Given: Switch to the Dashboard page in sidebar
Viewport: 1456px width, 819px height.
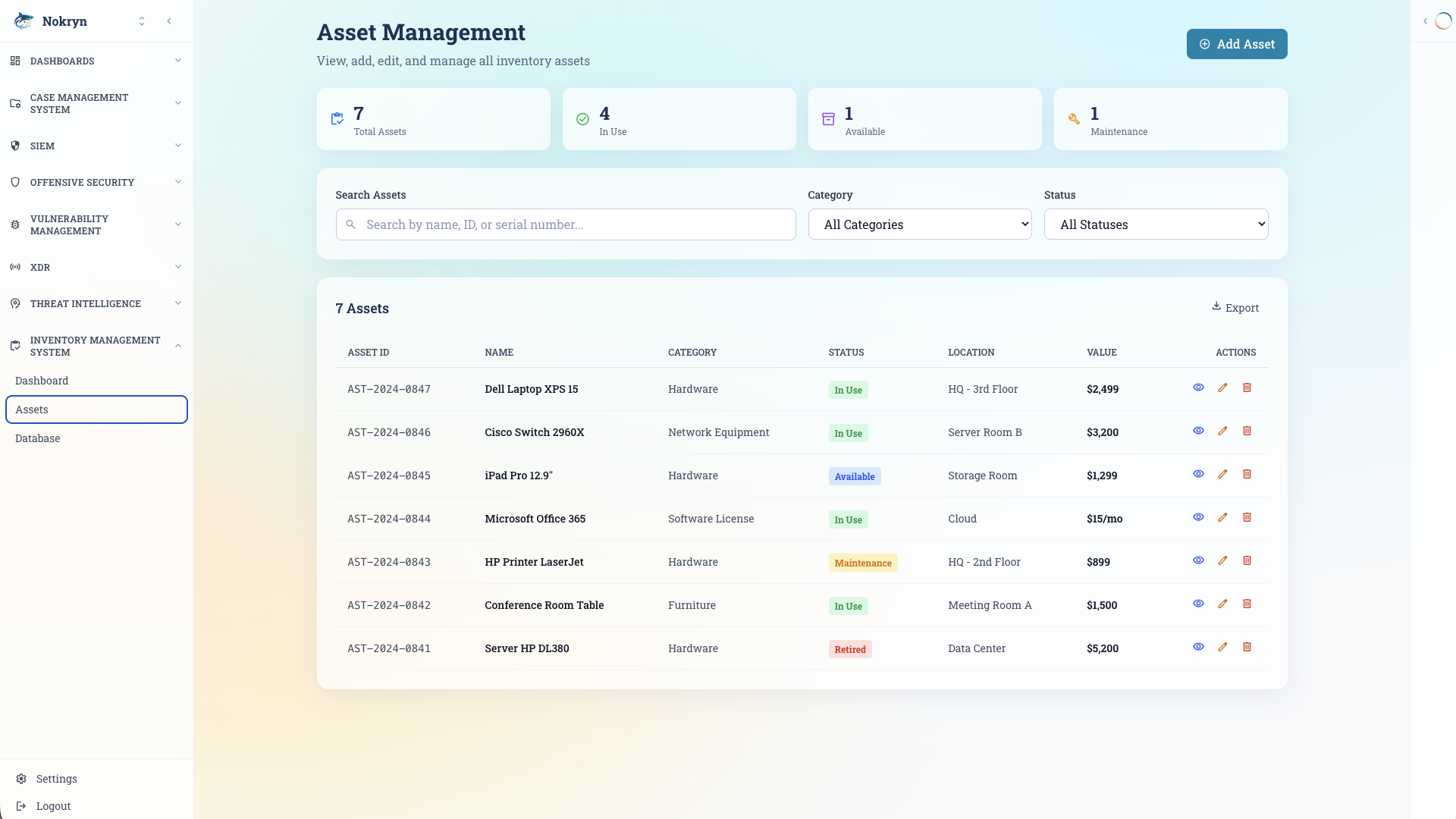Looking at the screenshot, I should coord(42,381).
